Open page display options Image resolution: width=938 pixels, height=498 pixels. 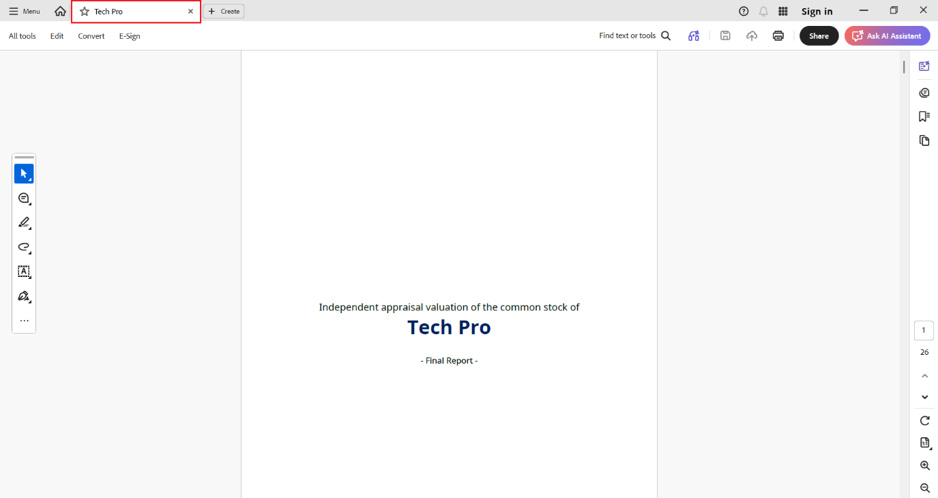(x=925, y=443)
